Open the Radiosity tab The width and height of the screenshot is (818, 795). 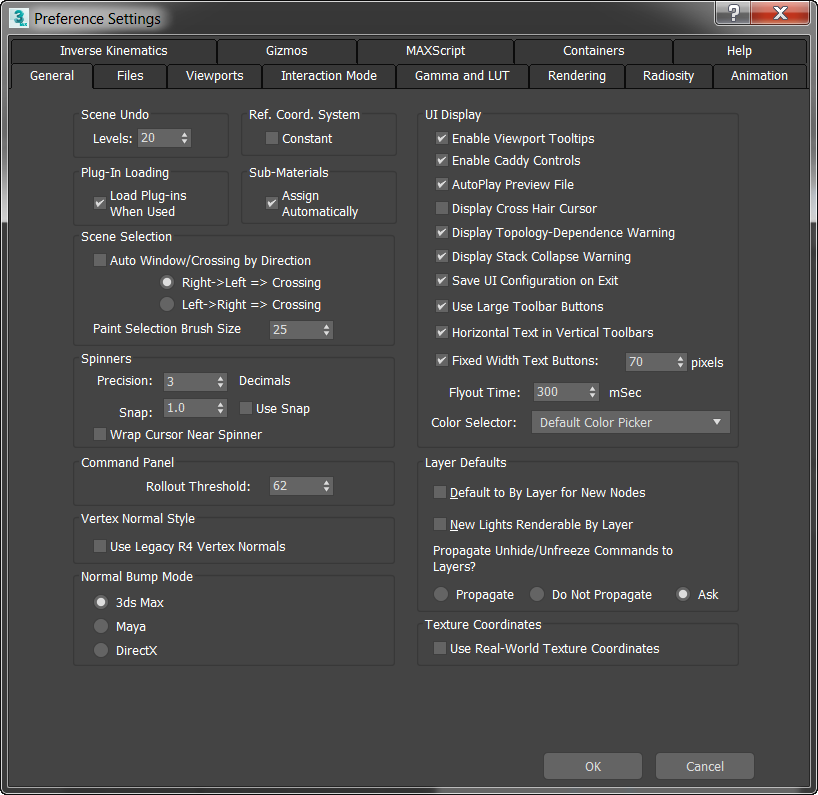[x=668, y=76]
